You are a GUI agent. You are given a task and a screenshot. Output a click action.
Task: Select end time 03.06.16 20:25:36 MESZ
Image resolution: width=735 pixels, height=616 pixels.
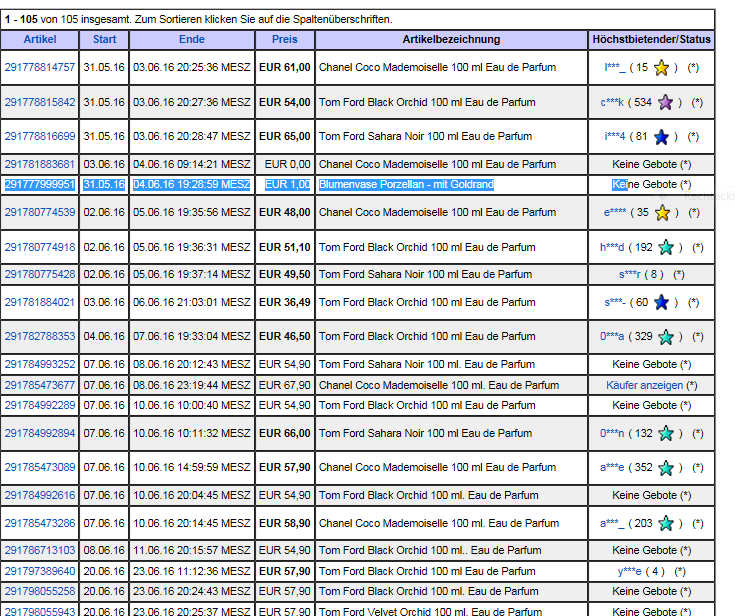coord(192,68)
